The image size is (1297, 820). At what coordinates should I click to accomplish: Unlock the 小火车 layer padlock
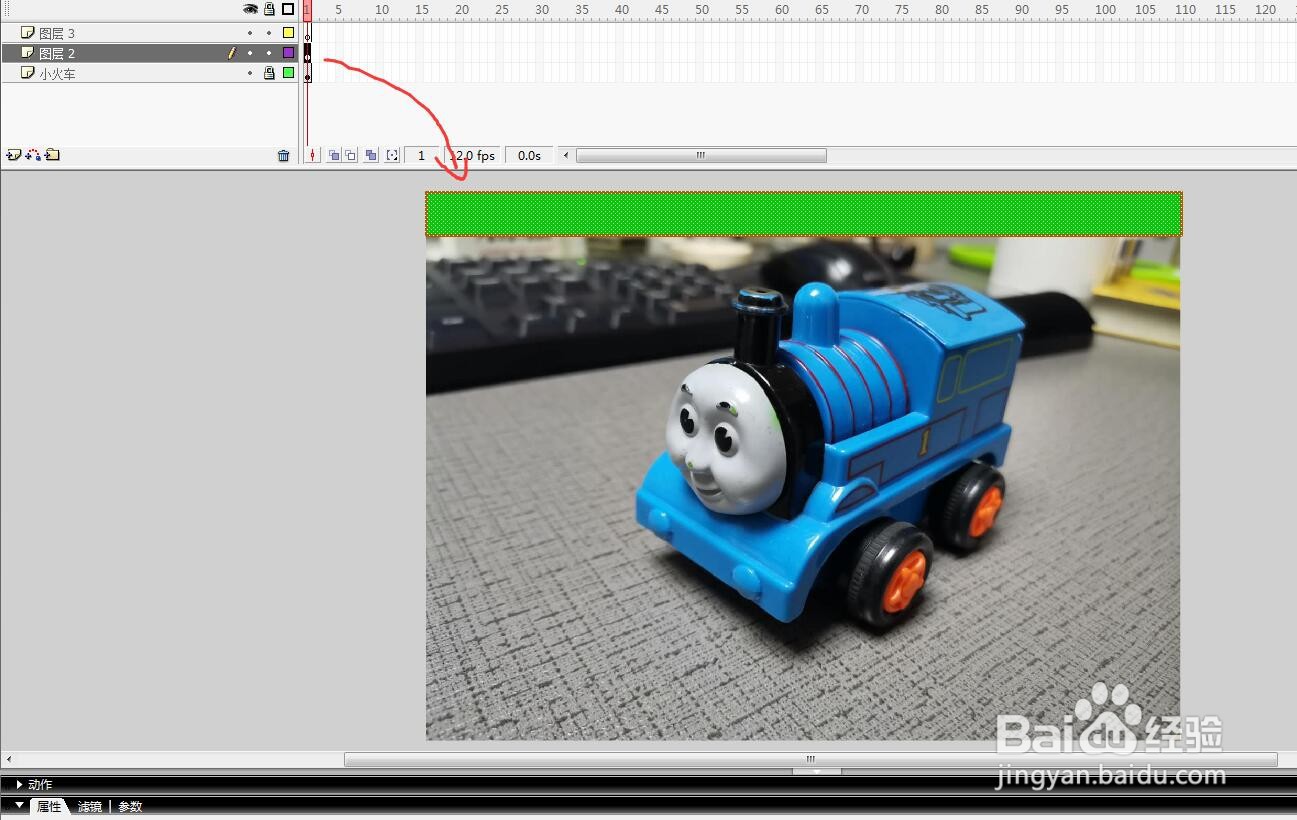pyautogui.click(x=269, y=73)
